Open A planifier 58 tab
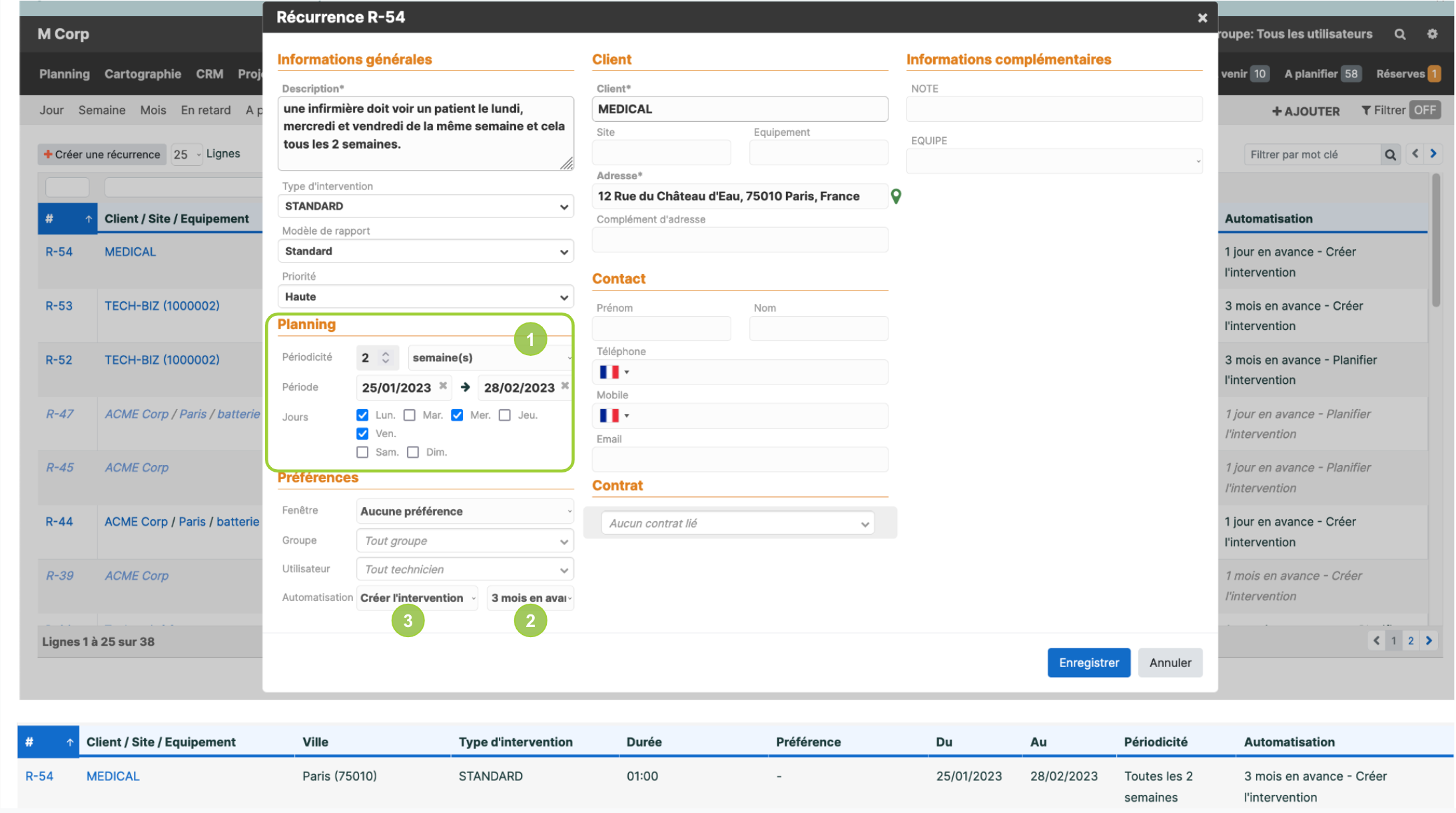Screen dimensions: 1456x813 (x=1322, y=74)
